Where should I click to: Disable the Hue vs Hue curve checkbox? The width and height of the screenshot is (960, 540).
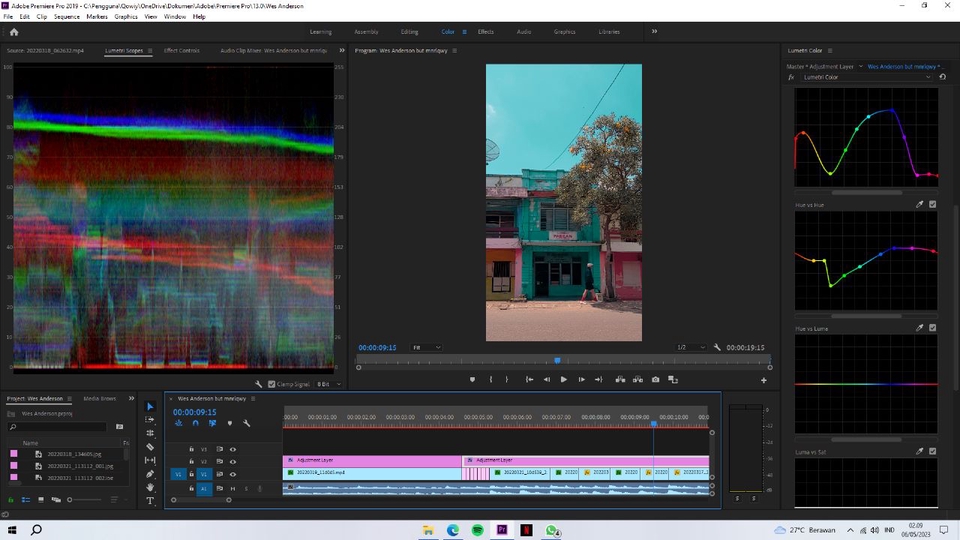point(933,204)
